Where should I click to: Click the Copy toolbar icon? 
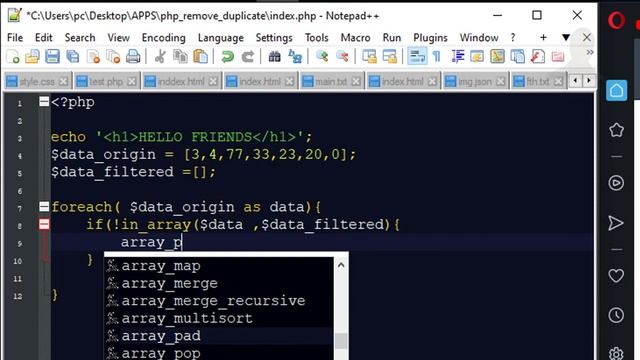pos(180,57)
